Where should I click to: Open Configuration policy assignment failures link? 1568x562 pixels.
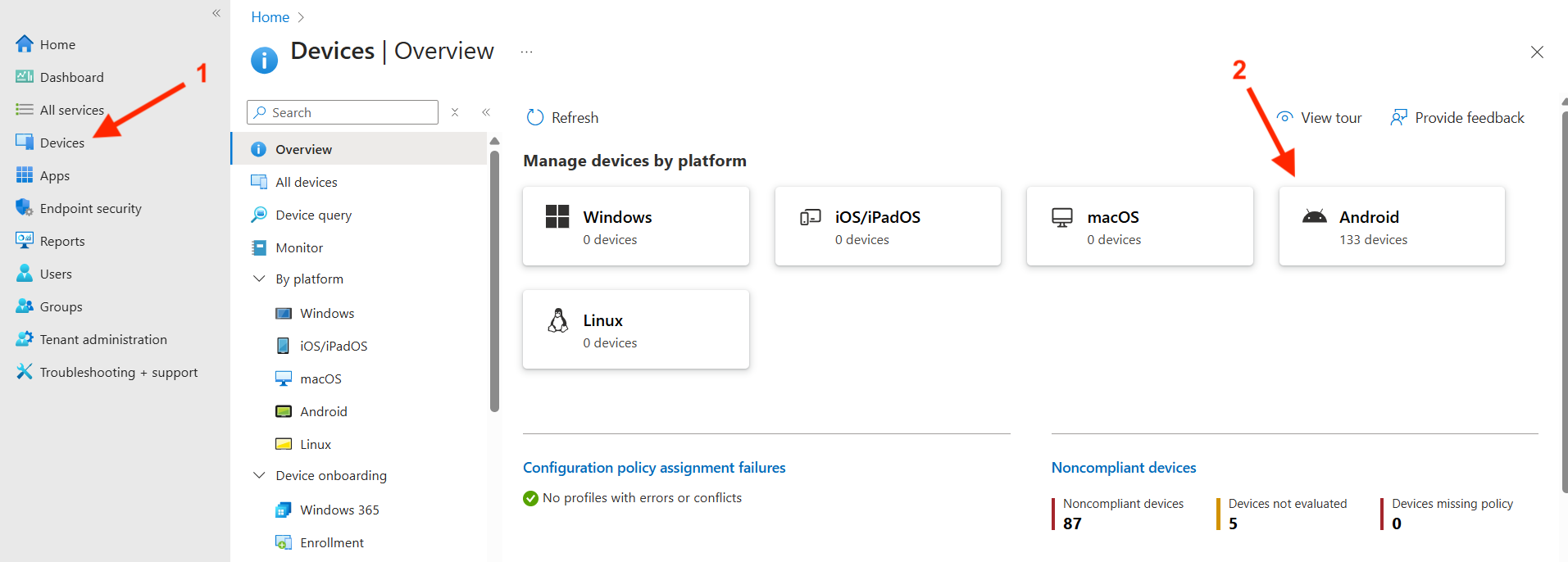[x=654, y=468]
